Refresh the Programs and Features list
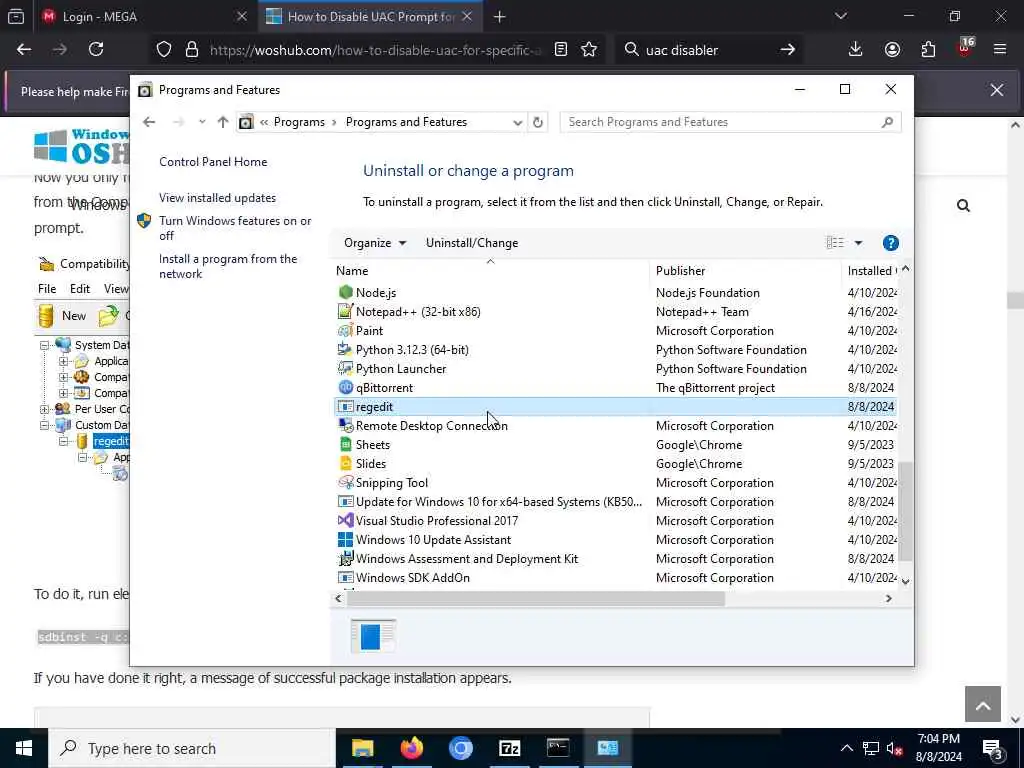 pos(537,122)
